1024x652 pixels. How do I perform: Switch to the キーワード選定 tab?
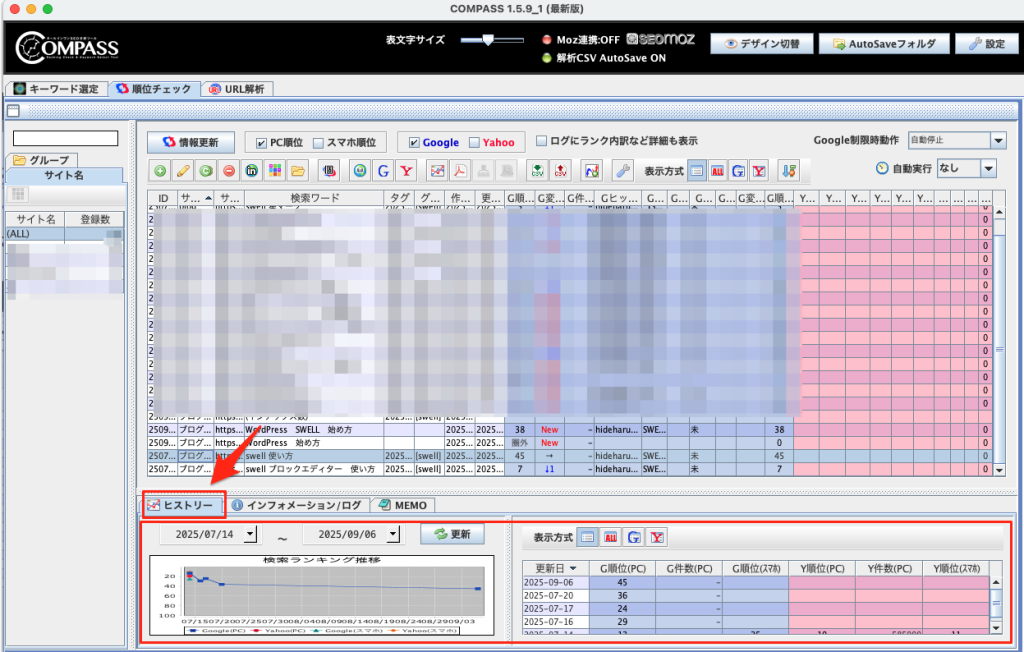(56, 89)
